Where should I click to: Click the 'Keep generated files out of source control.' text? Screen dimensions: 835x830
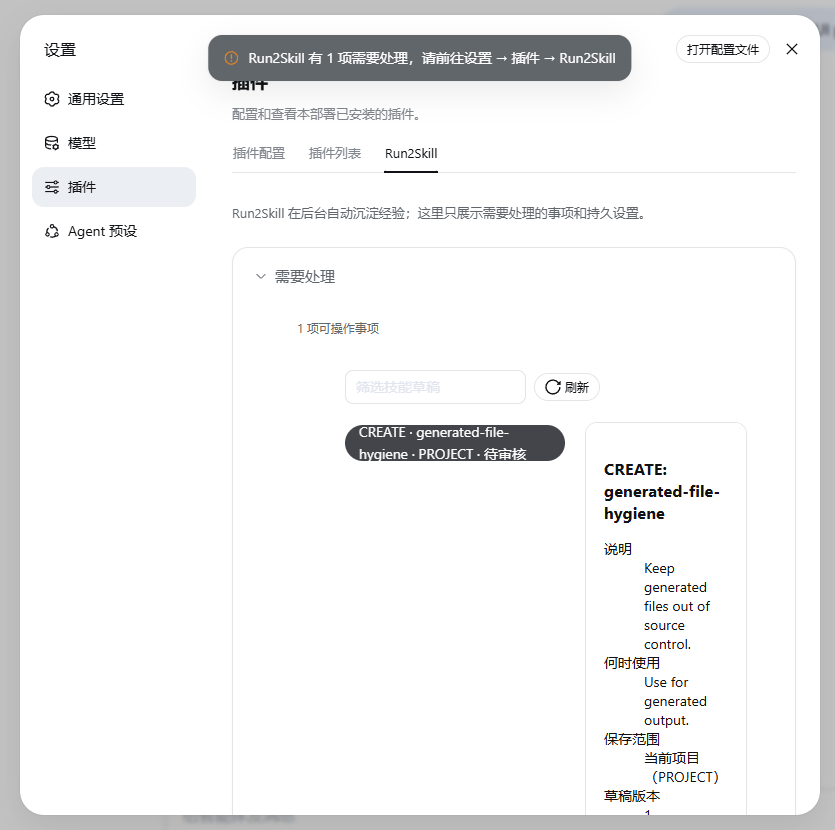pos(676,606)
